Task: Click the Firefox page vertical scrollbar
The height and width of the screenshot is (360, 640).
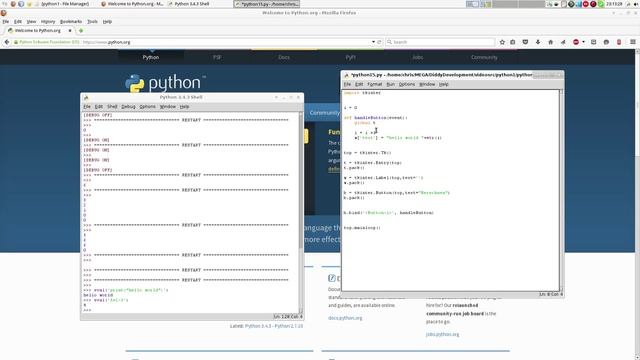Action: [x=638, y=204]
